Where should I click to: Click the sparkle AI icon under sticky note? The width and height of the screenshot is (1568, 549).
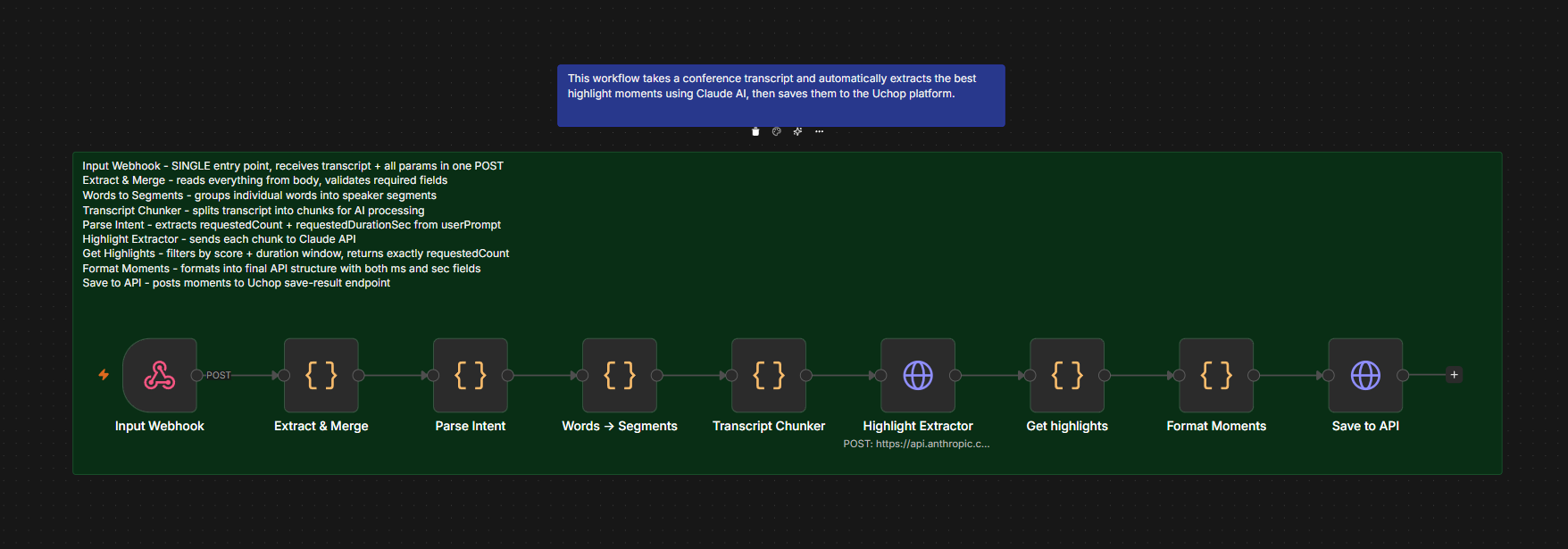point(797,131)
